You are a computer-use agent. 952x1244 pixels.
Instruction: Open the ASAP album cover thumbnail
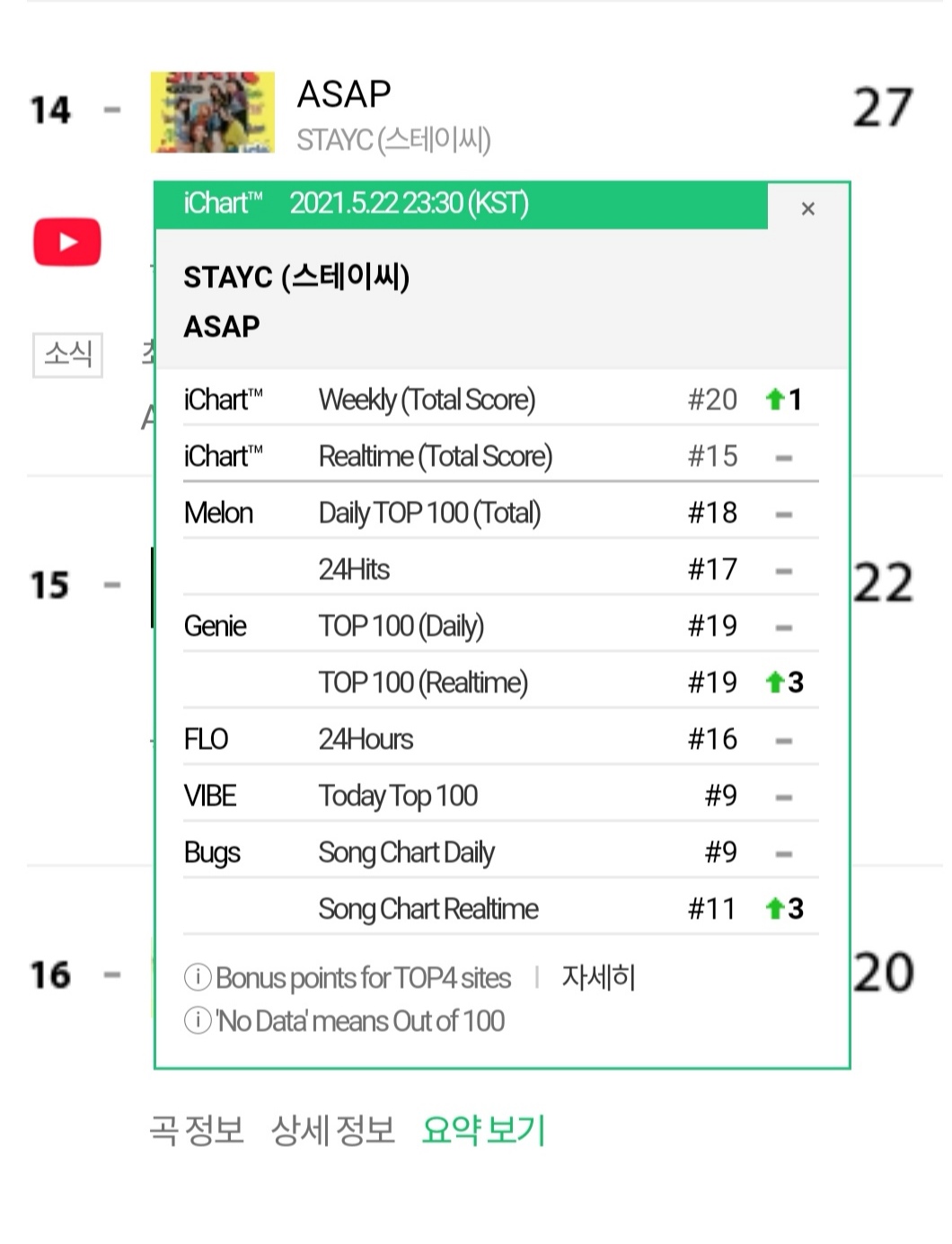tap(213, 112)
